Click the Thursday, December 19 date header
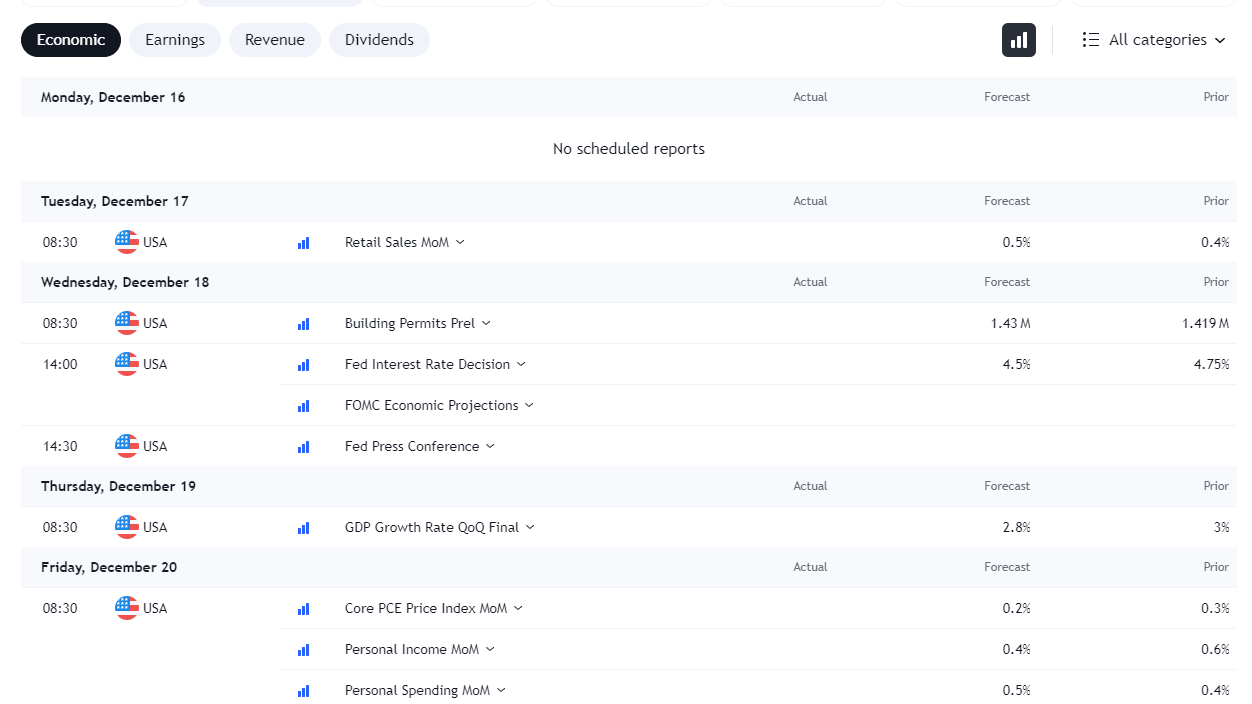Screen dimensions: 1252x704 (118, 486)
